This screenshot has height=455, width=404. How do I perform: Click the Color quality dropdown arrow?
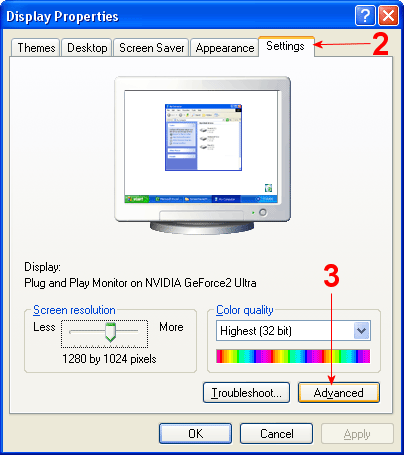(x=362, y=331)
